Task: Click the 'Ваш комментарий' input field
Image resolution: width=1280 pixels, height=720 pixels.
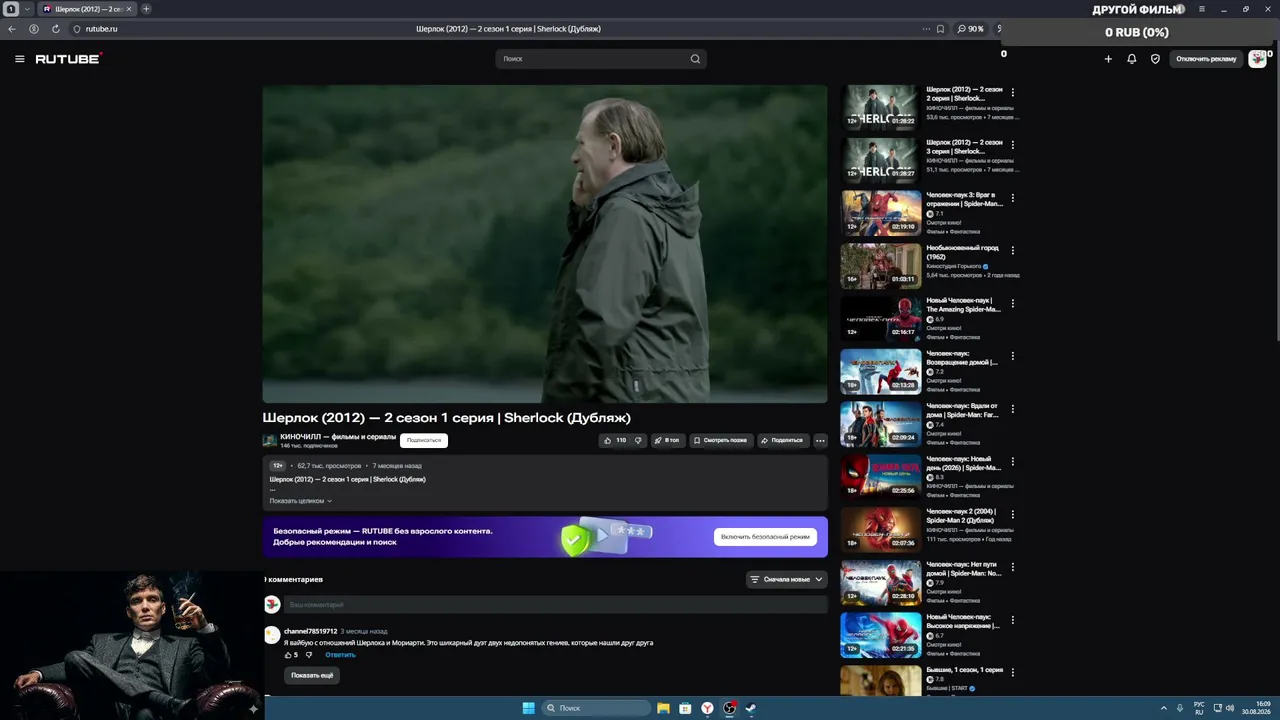Action: tap(556, 605)
